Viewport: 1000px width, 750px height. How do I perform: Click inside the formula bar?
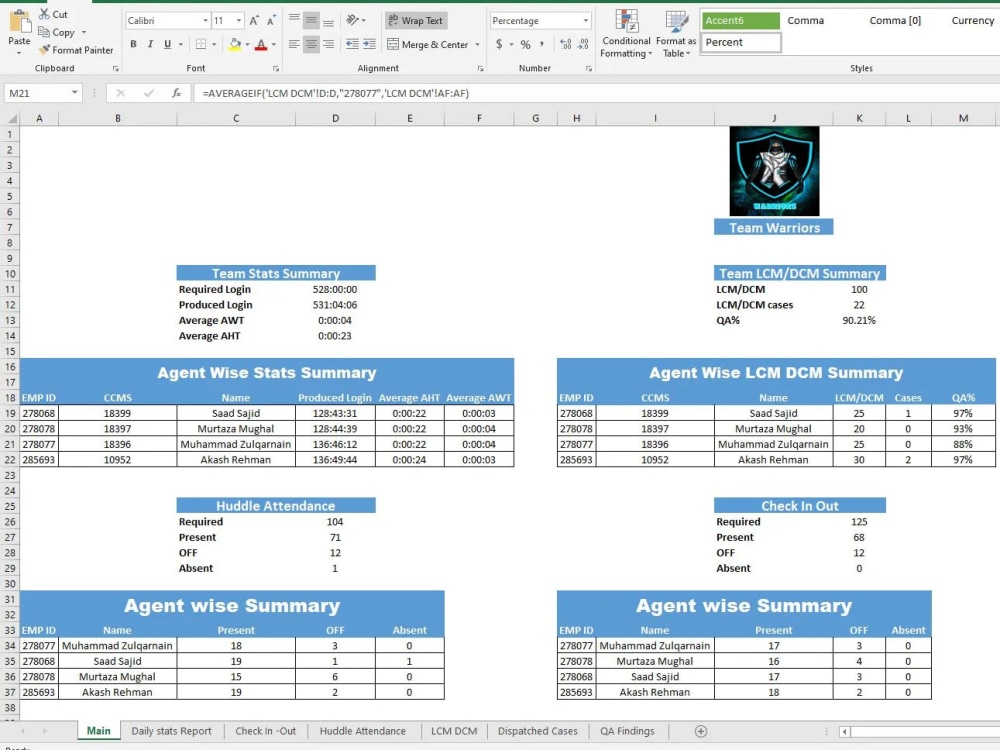(x=596, y=93)
